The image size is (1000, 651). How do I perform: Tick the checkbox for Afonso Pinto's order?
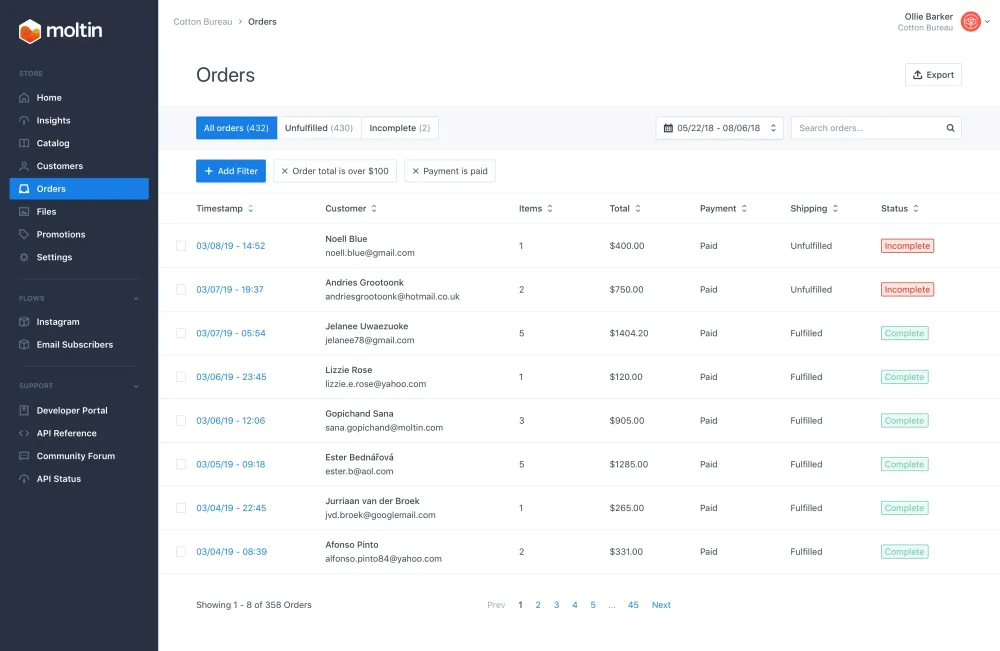pyautogui.click(x=181, y=552)
